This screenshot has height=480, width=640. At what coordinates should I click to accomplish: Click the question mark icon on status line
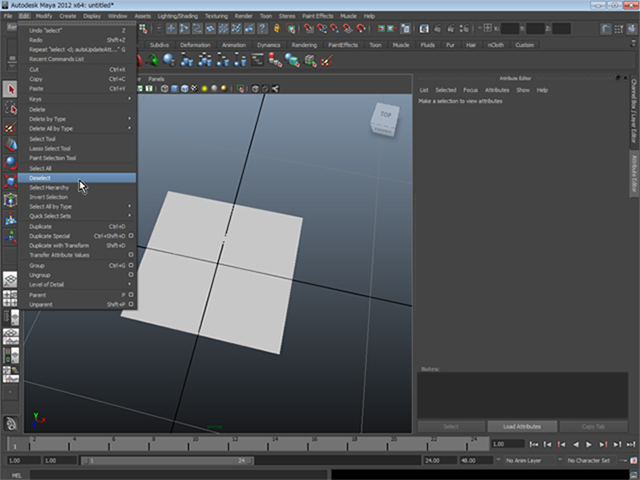[x=262, y=28]
